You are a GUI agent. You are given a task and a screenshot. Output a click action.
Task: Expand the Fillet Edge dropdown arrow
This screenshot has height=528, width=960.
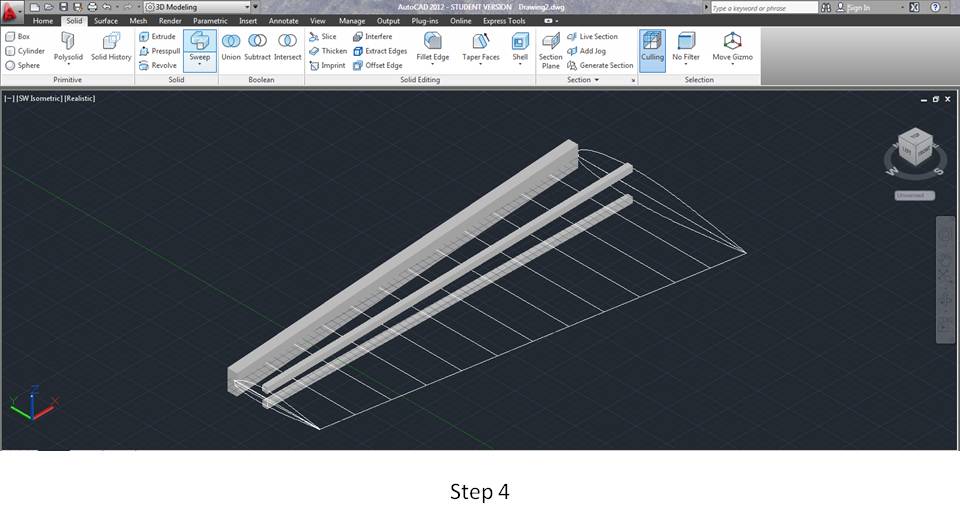[432, 64]
